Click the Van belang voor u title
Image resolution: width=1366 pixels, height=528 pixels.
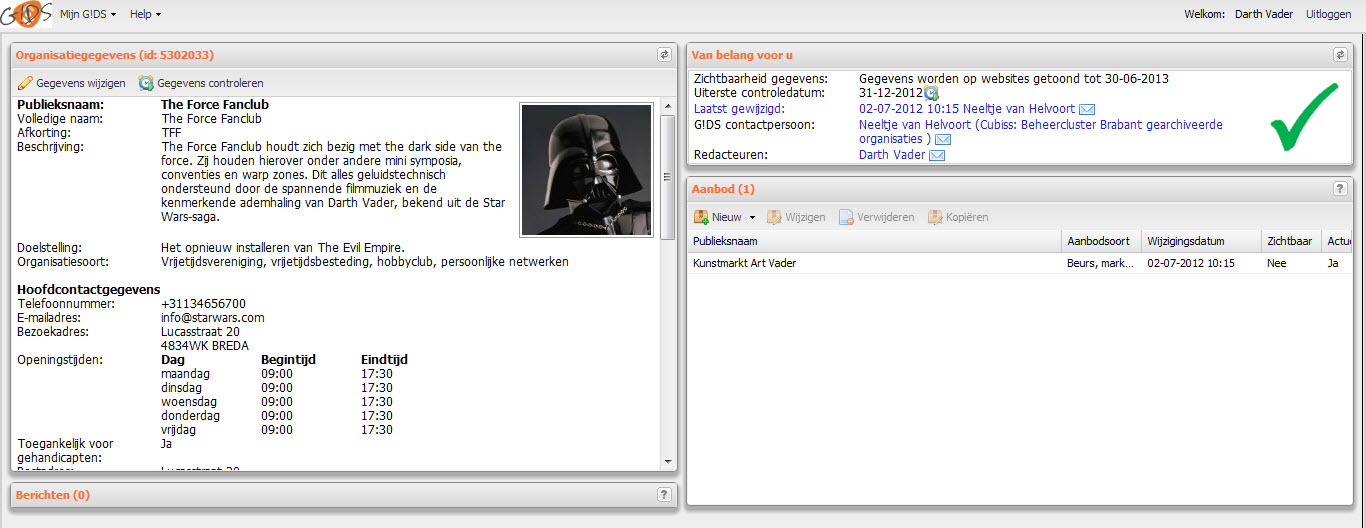[x=742, y=55]
